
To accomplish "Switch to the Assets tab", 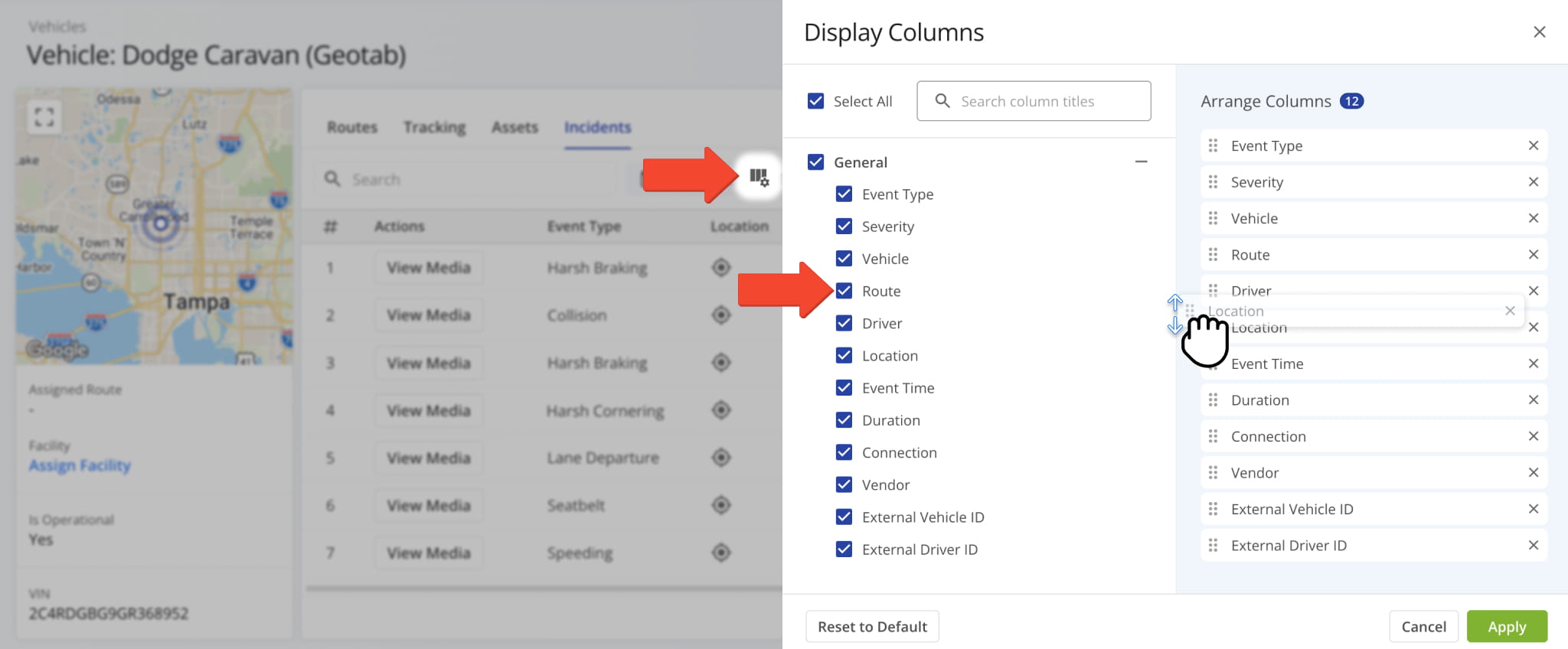I will click(514, 127).
